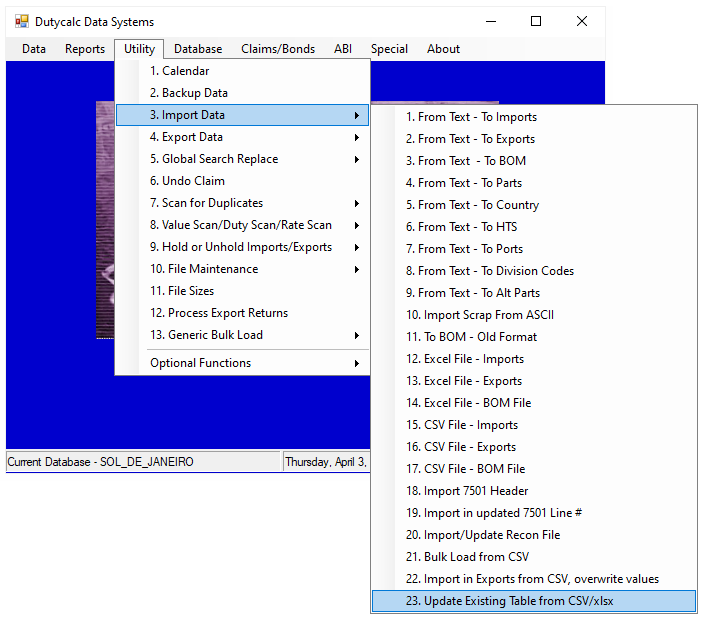This screenshot has width=701, height=618.
Task: Choose 21. Bulk Load from CSV
Action: (534, 557)
